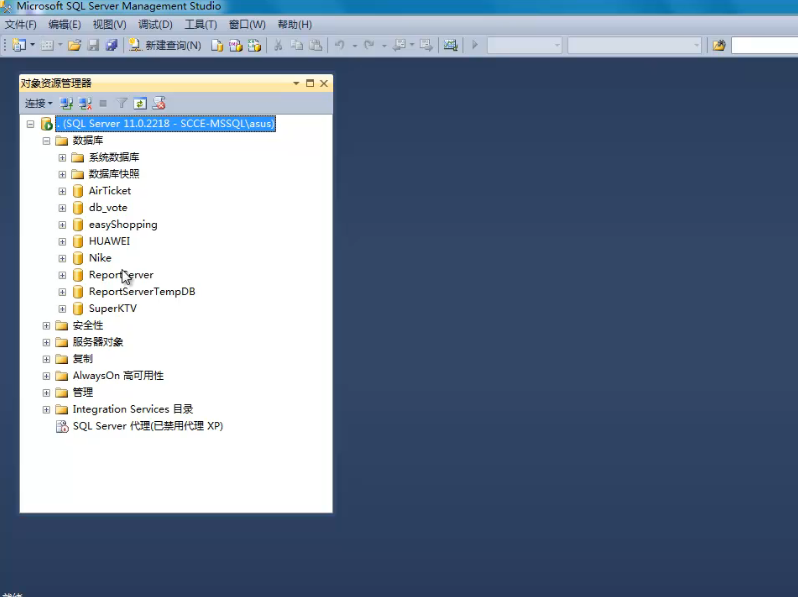
Task: Click the Stop square icon in Object Explorer
Action: [103, 103]
